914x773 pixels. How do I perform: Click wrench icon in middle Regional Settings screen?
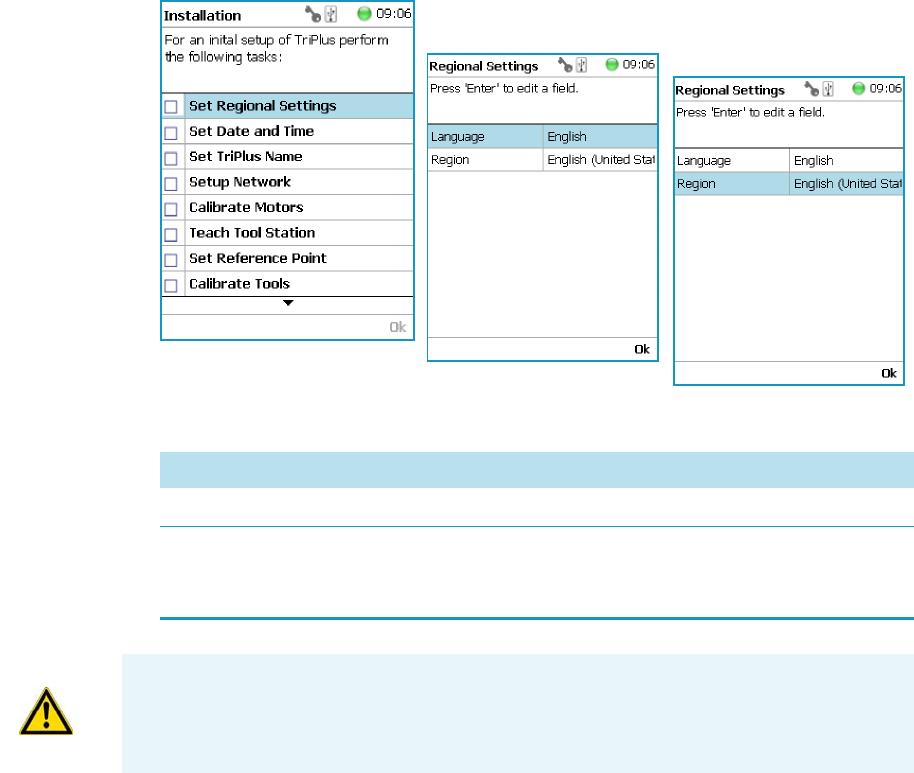point(565,65)
